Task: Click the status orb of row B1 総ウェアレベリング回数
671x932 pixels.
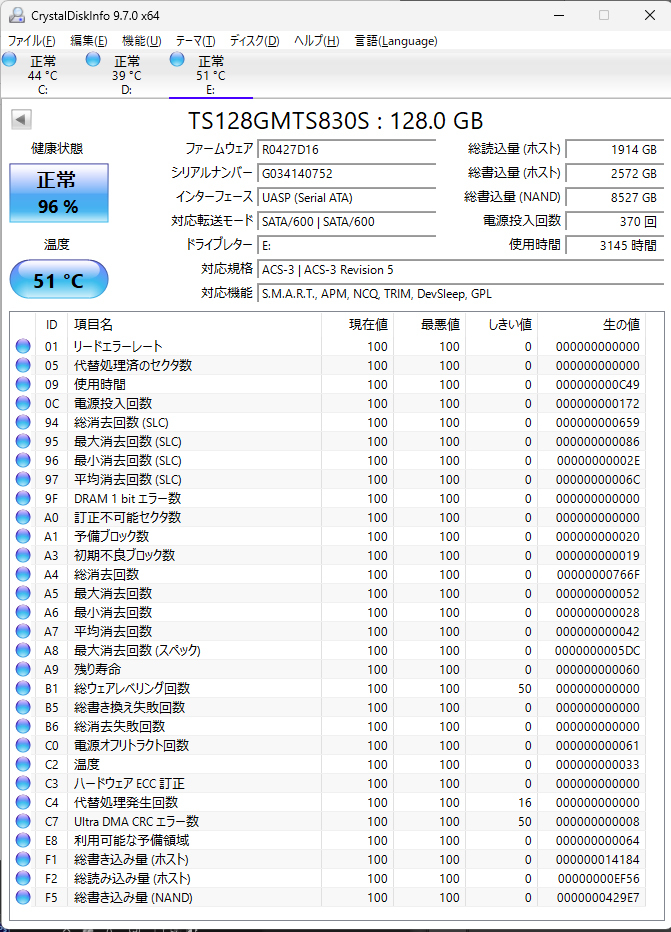Action: click(x=23, y=688)
